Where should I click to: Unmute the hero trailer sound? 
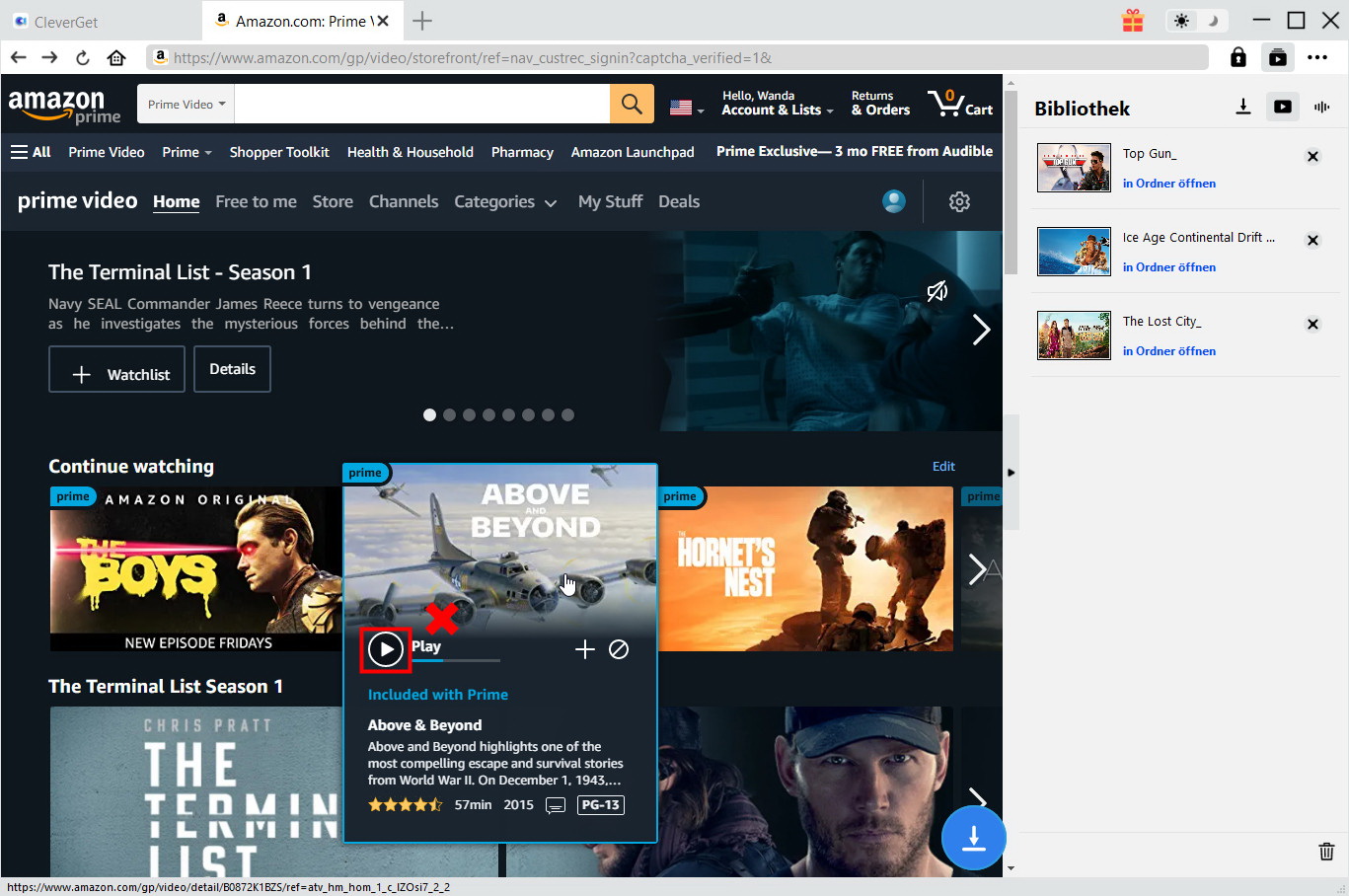click(937, 290)
